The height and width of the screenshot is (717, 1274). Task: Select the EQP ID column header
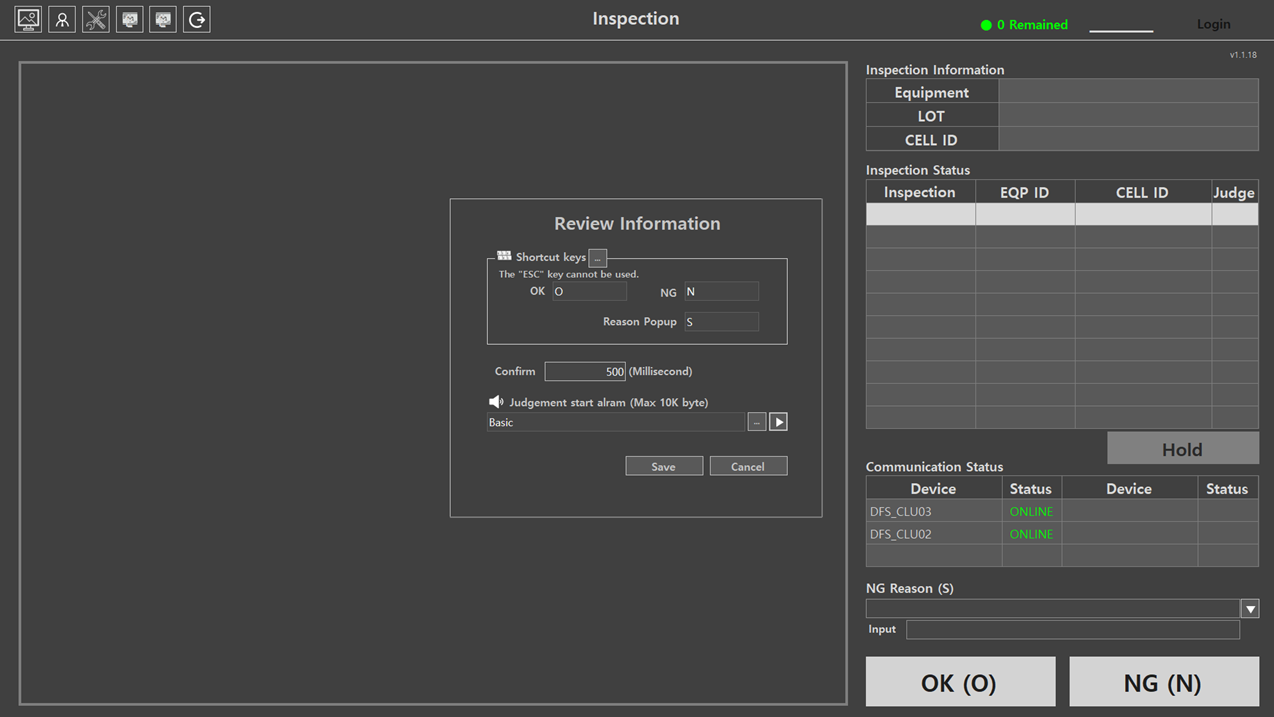coord(1025,192)
